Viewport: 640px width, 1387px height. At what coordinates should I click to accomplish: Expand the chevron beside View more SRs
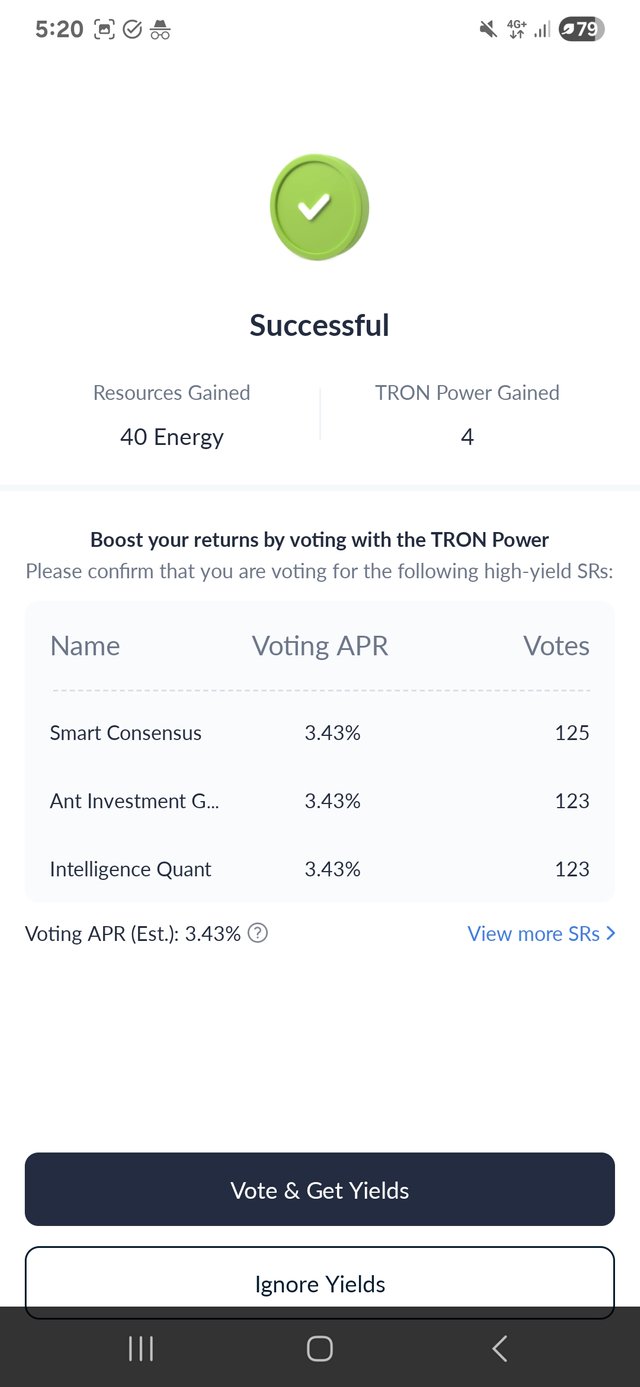611,933
